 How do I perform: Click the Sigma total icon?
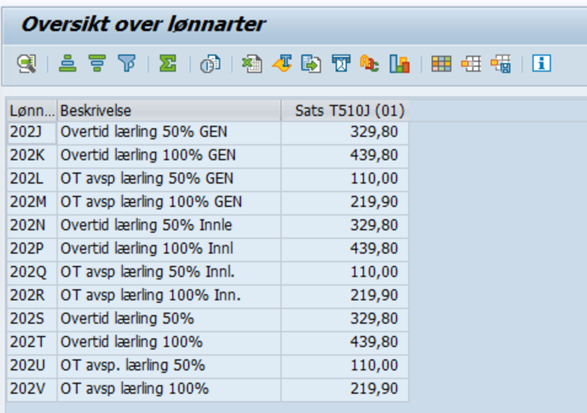pyautogui.click(x=168, y=64)
